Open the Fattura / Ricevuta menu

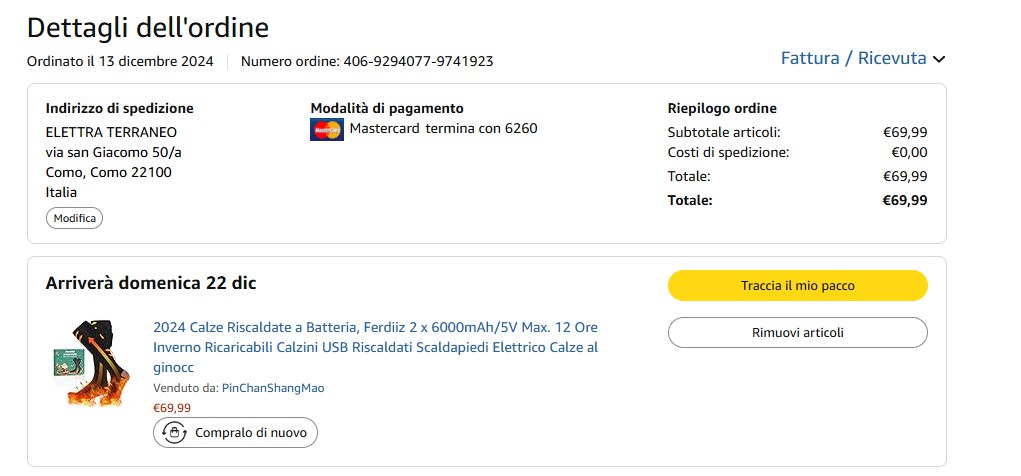[x=853, y=59]
